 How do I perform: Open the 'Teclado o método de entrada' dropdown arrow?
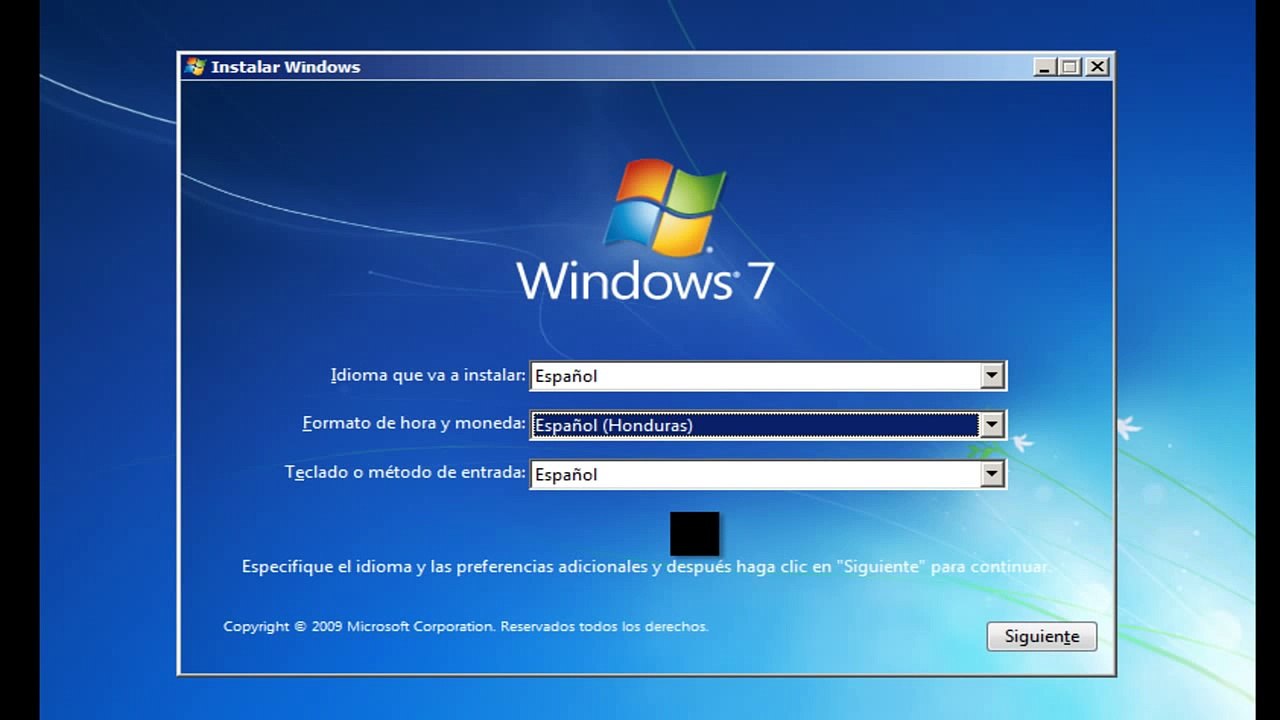(x=991, y=474)
